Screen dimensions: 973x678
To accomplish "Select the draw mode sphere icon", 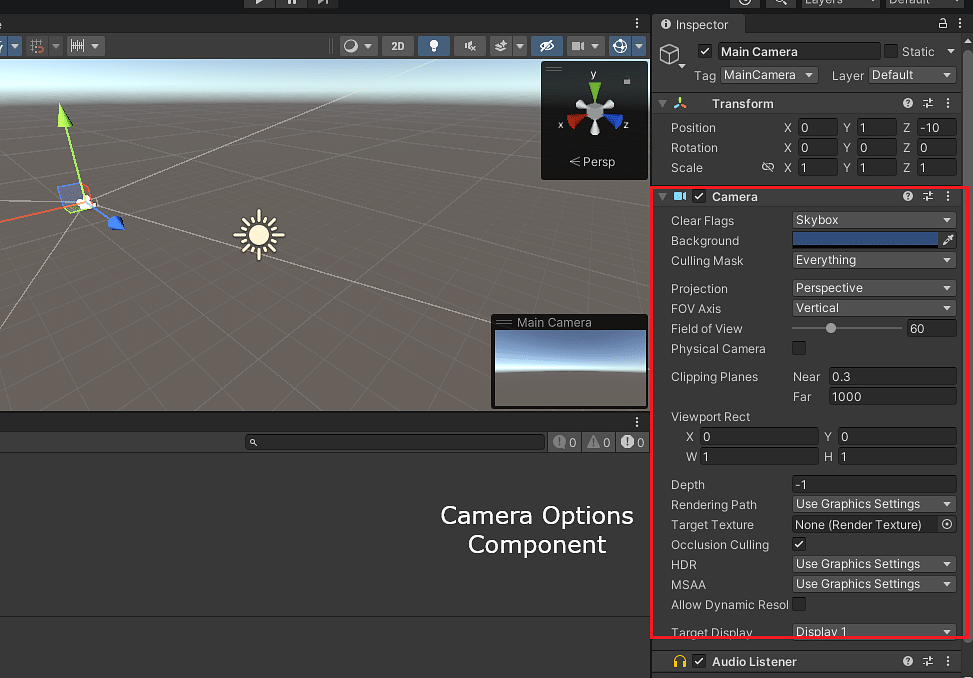I will coord(351,46).
